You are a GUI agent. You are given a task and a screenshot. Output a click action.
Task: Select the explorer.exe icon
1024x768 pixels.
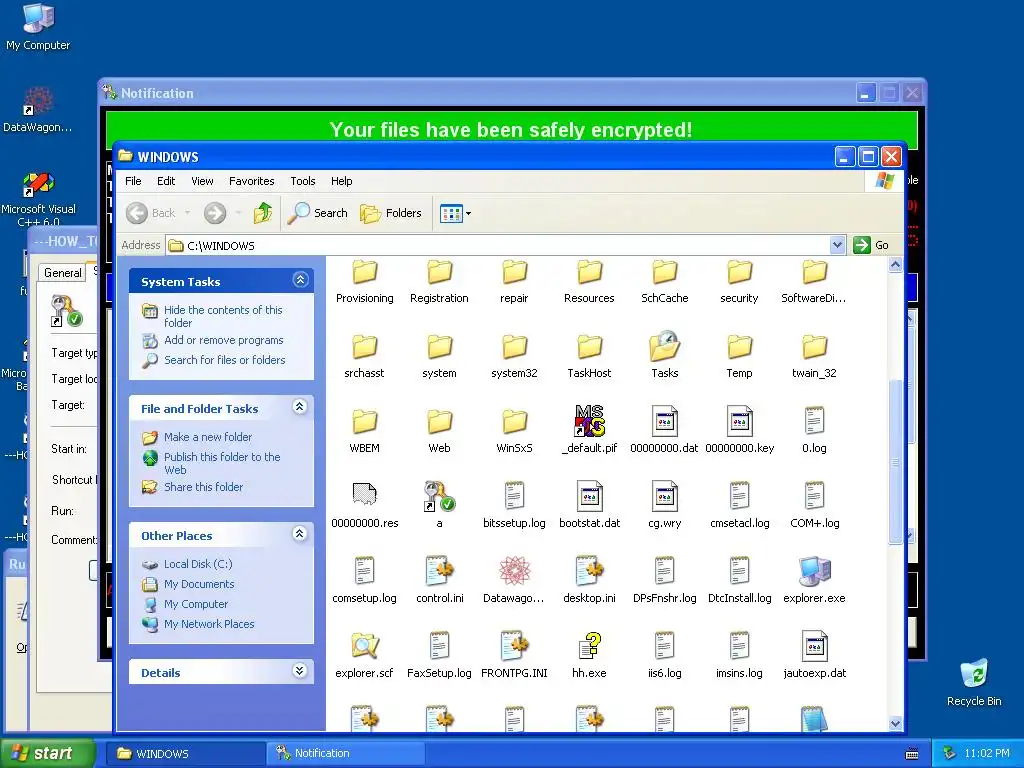coord(814,571)
